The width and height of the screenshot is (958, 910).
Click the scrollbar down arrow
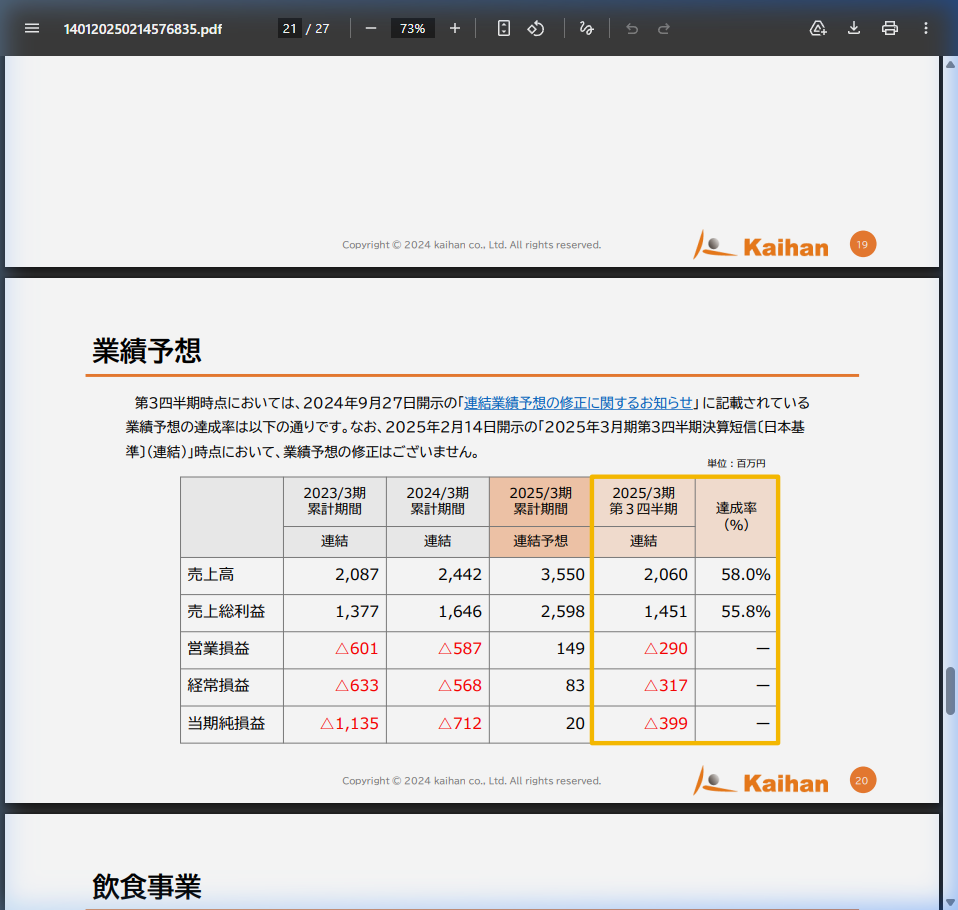(x=948, y=902)
